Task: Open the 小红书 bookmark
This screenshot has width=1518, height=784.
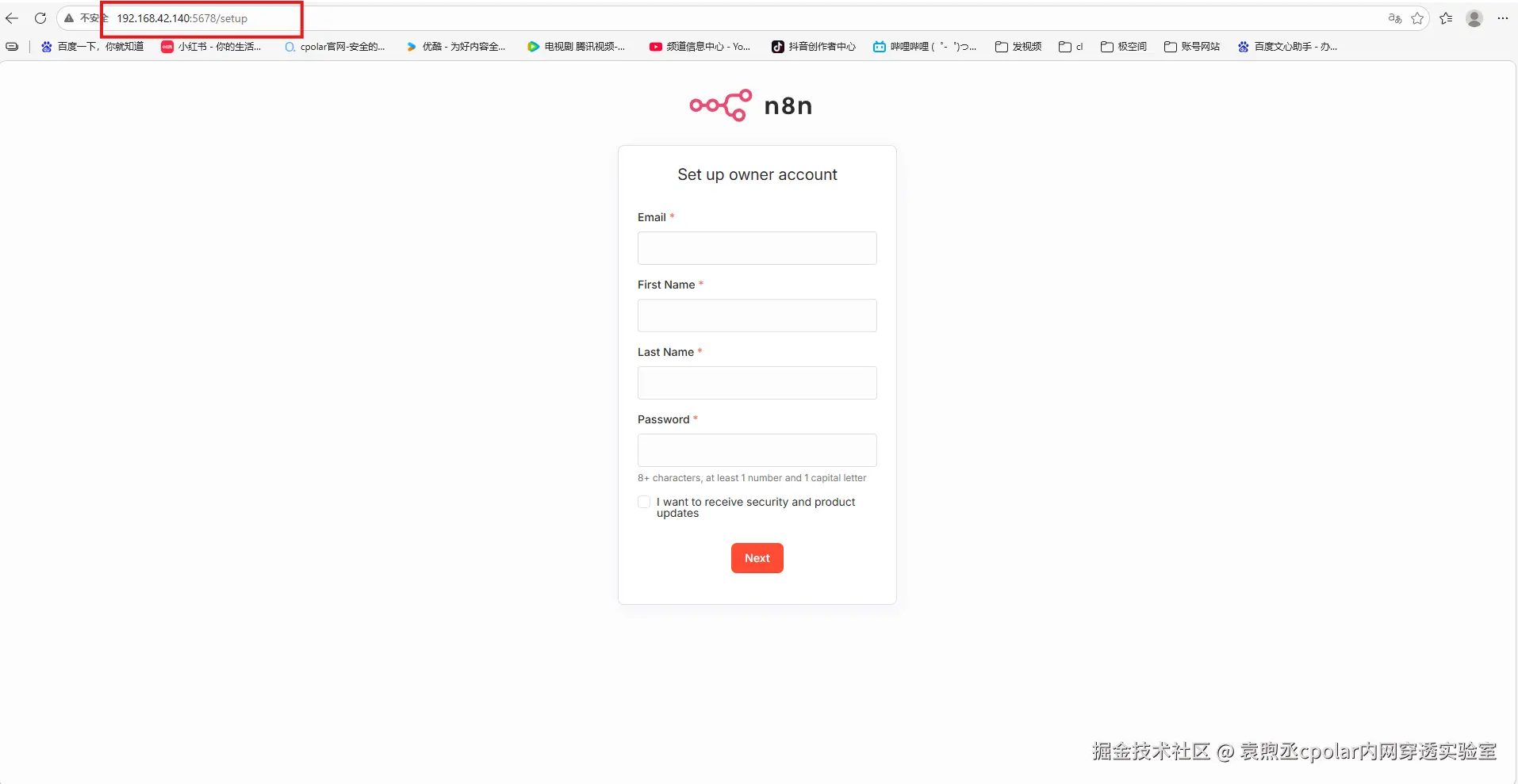Action: point(212,47)
